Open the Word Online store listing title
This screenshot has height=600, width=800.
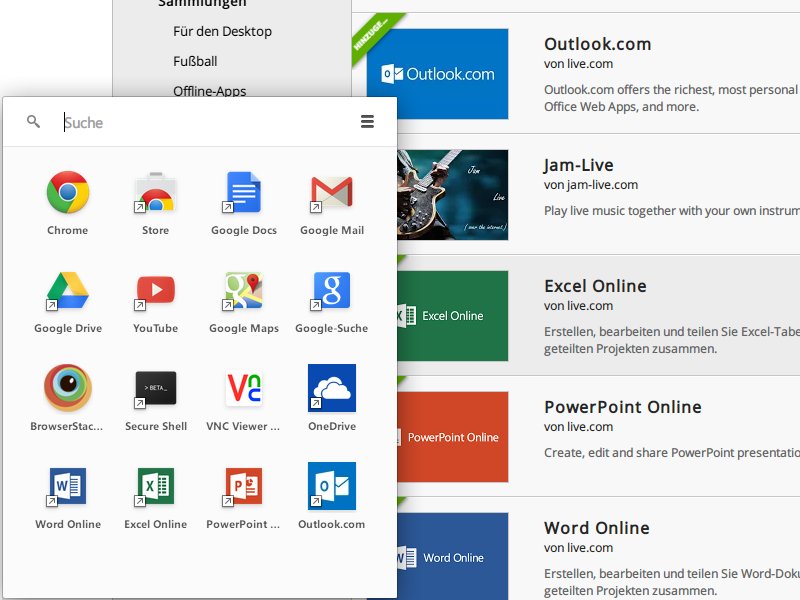tap(597, 528)
